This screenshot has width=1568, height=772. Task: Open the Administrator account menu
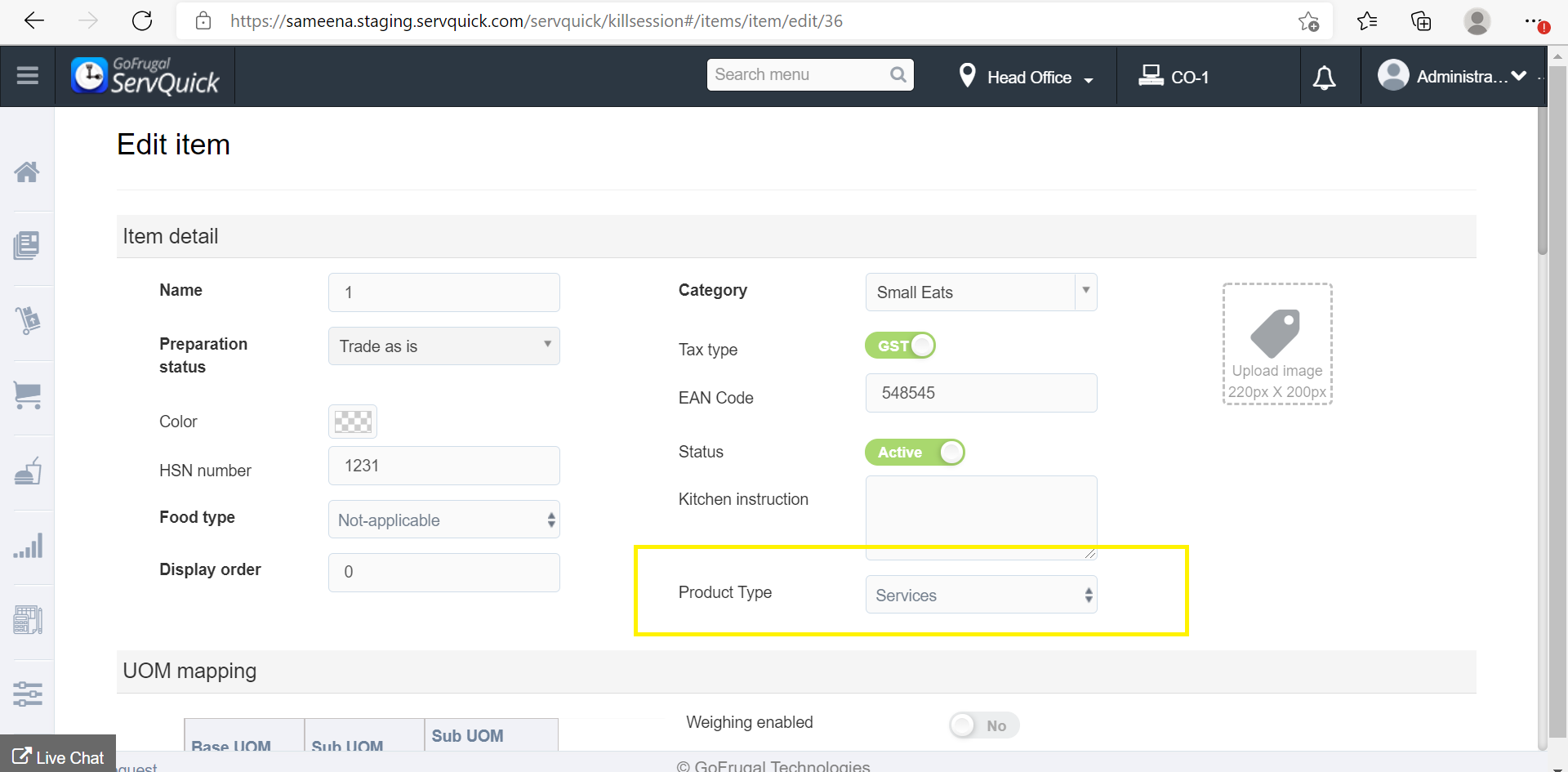click(x=1453, y=77)
